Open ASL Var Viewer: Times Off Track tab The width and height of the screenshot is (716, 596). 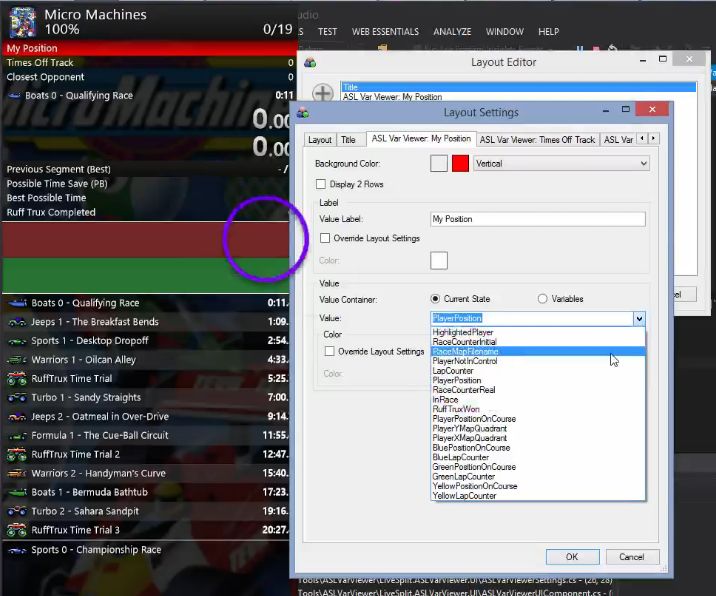tap(537, 140)
